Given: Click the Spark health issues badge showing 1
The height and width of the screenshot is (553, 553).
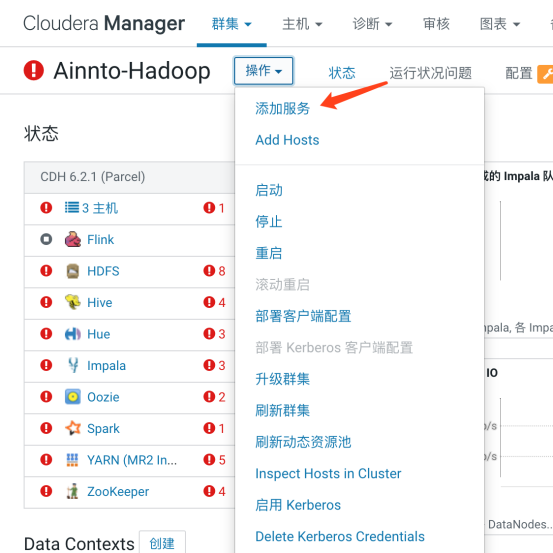Looking at the screenshot, I should [x=214, y=428].
